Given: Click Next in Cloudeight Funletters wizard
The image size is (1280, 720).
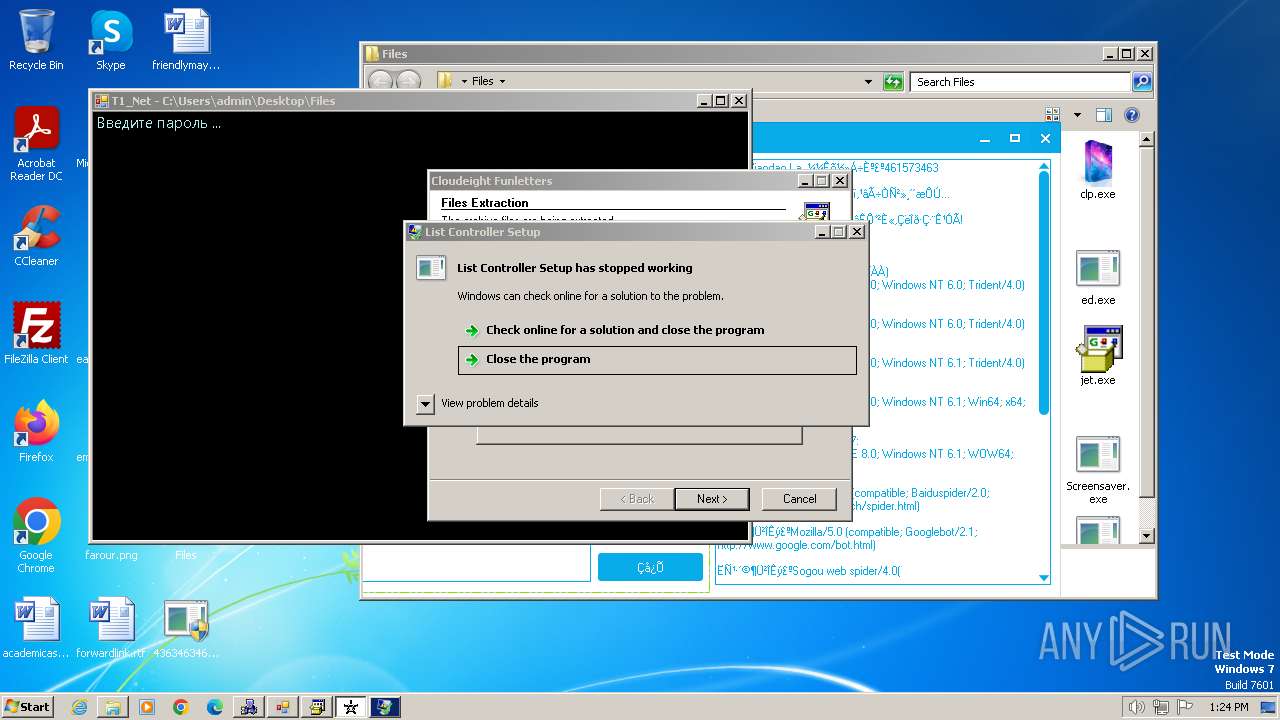Looking at the screenshot, I should (x=712, y=499).
